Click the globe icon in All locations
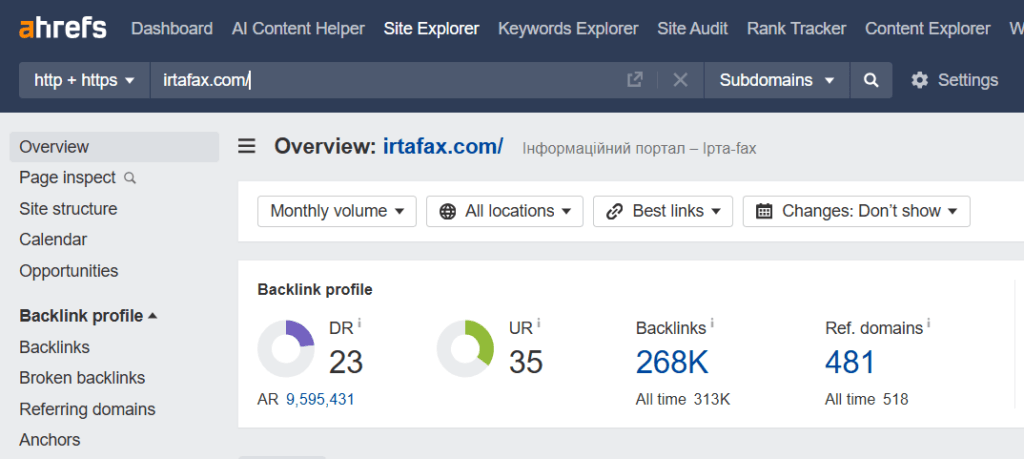 pos(447,212)
